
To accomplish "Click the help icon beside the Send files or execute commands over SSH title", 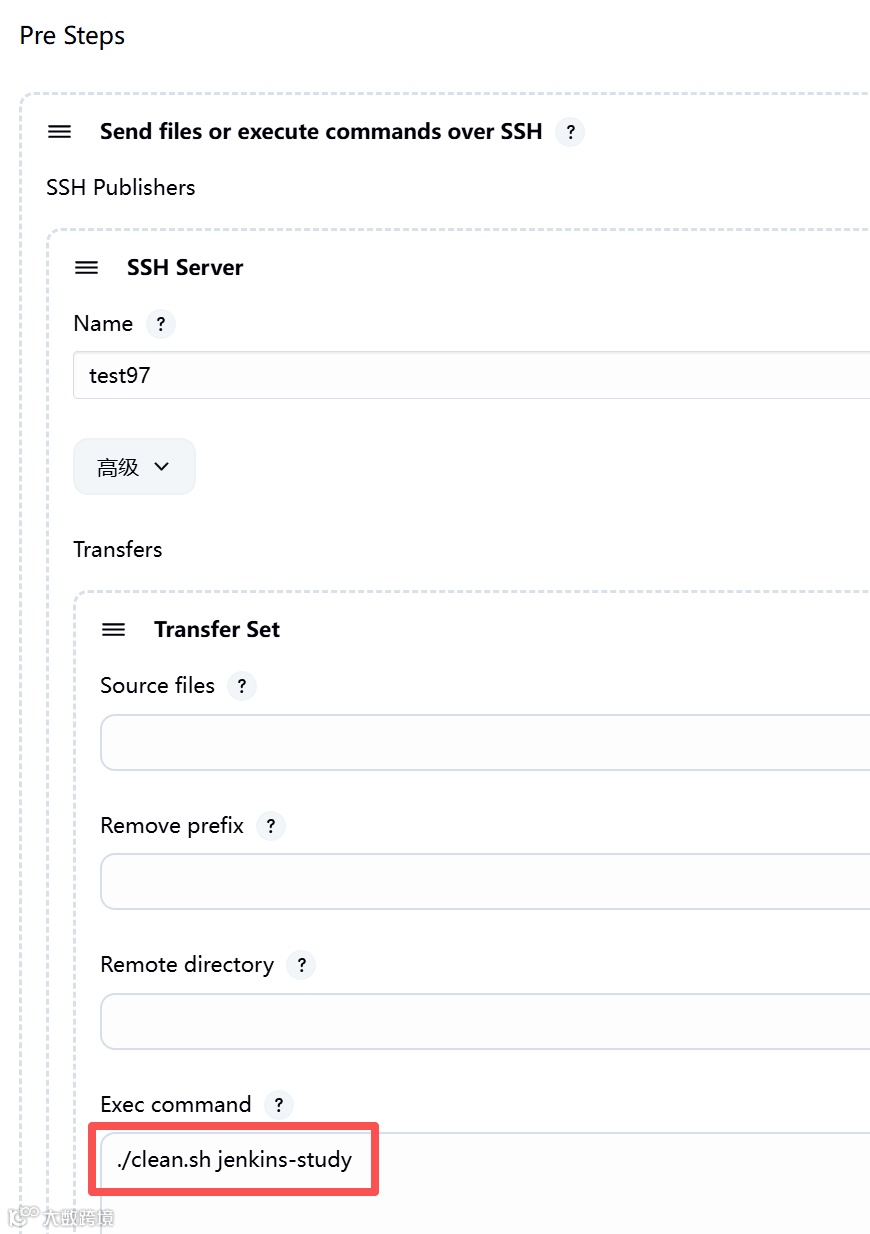I will pos(570,132).
